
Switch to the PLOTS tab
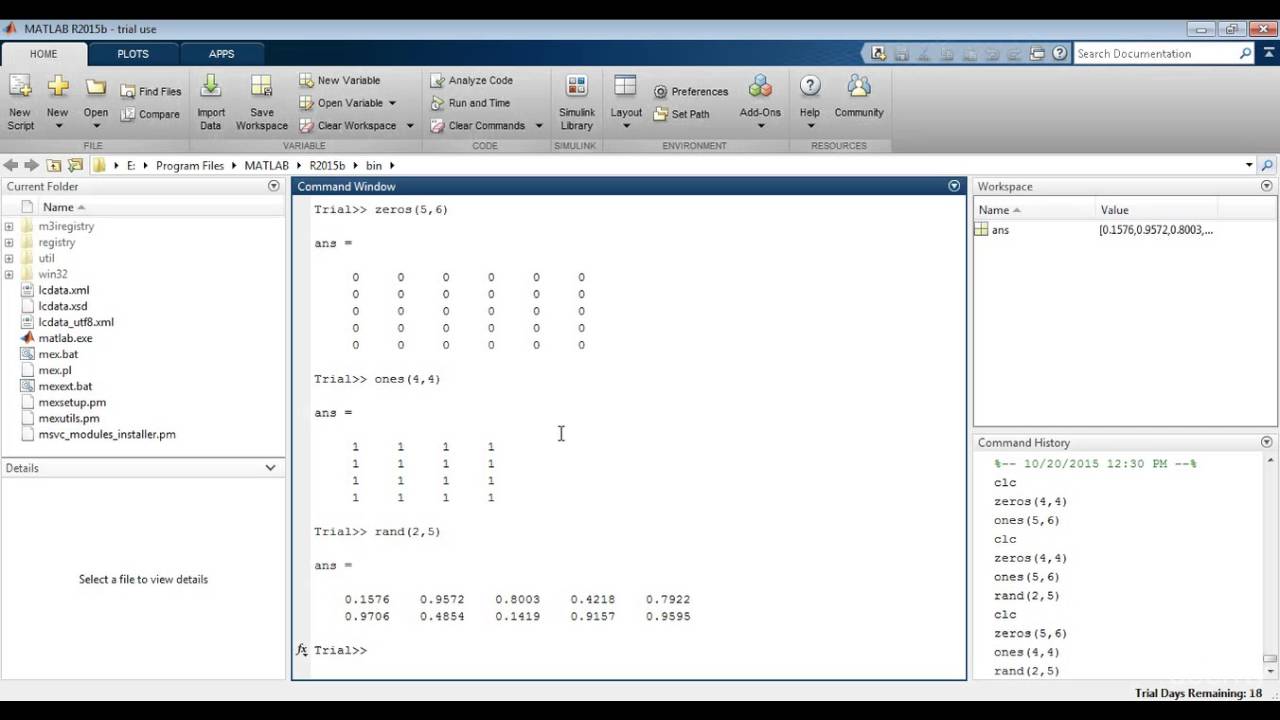click(x=133, y=54)
